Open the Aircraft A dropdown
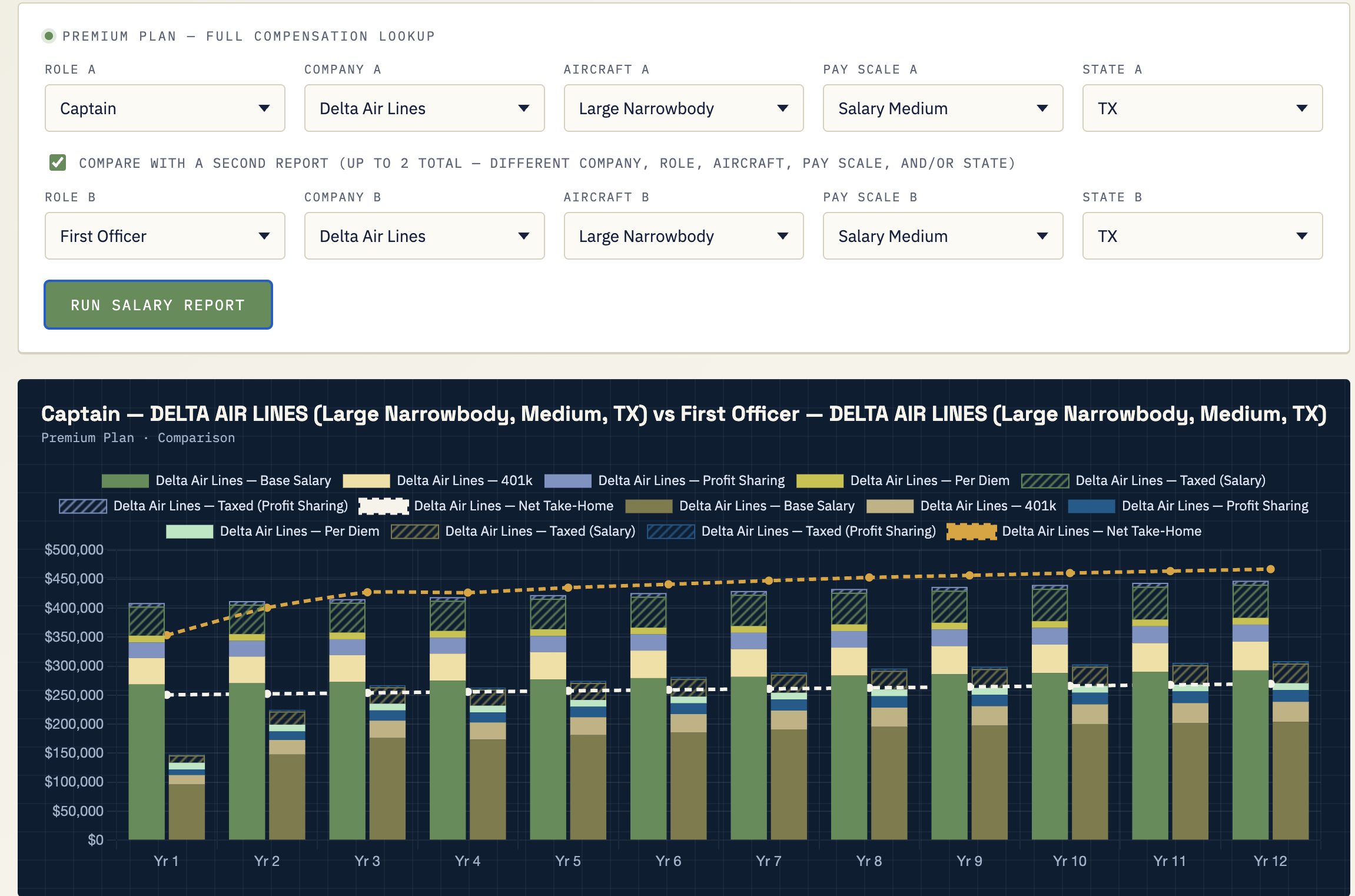The height and width of the screenshot is (896, 1355). [683, 108]
